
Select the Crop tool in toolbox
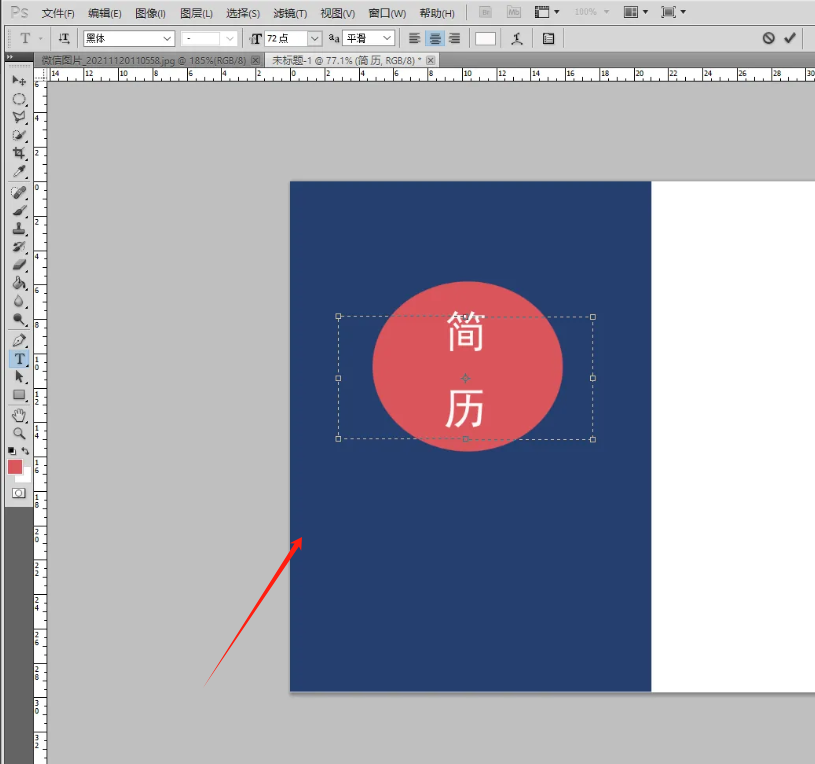18,153
